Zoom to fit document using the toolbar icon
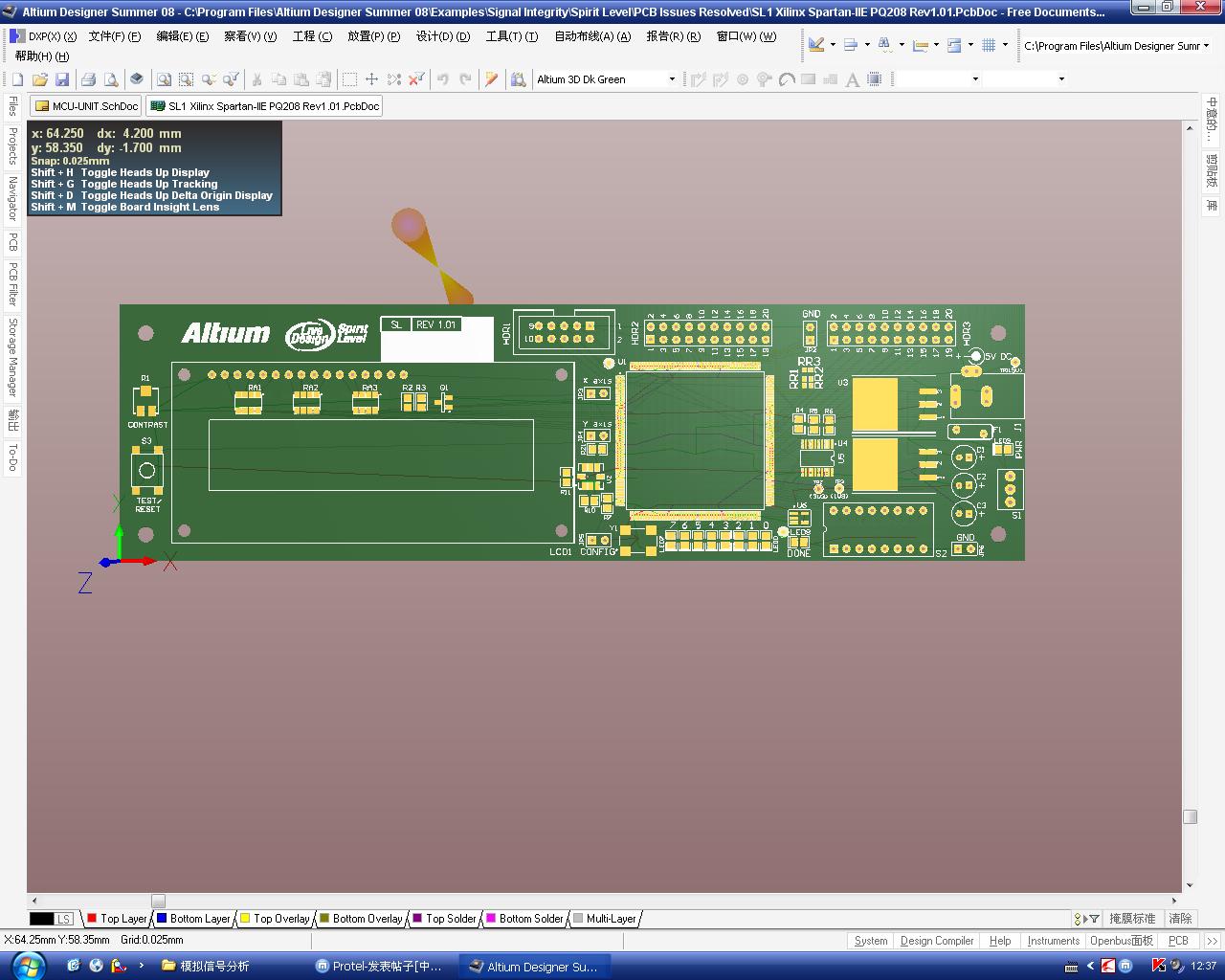Image resolution: width=1225 pixels, height=980 pixels. click(164, 79)
